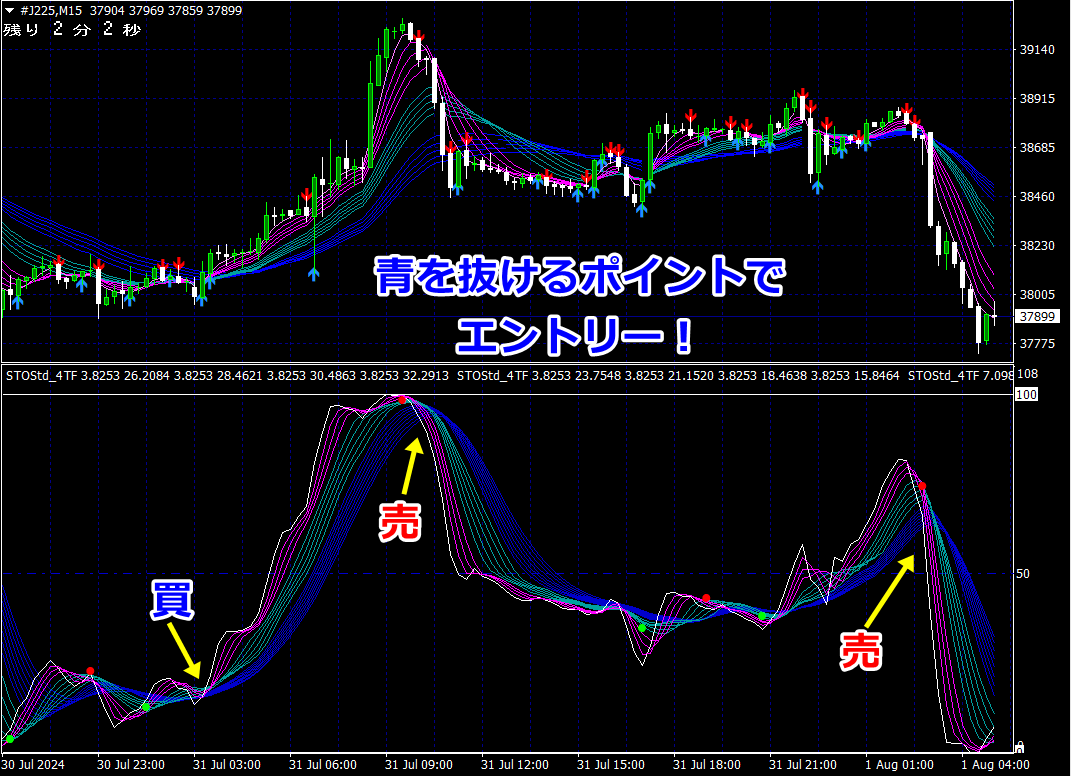Click the oscillator scale value 108
The height and width of the screenshot is (776, 1072).
pyautogui.click(x=1028, y=374)
